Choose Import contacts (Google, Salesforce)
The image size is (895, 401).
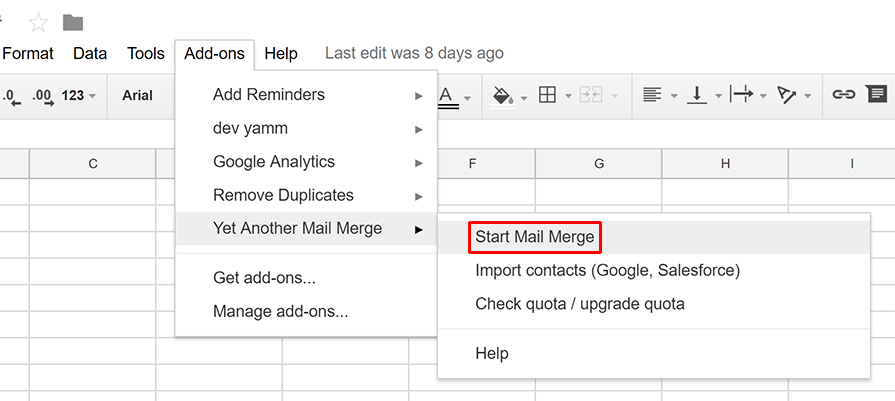pyautogui.click(x=607, y=270)
